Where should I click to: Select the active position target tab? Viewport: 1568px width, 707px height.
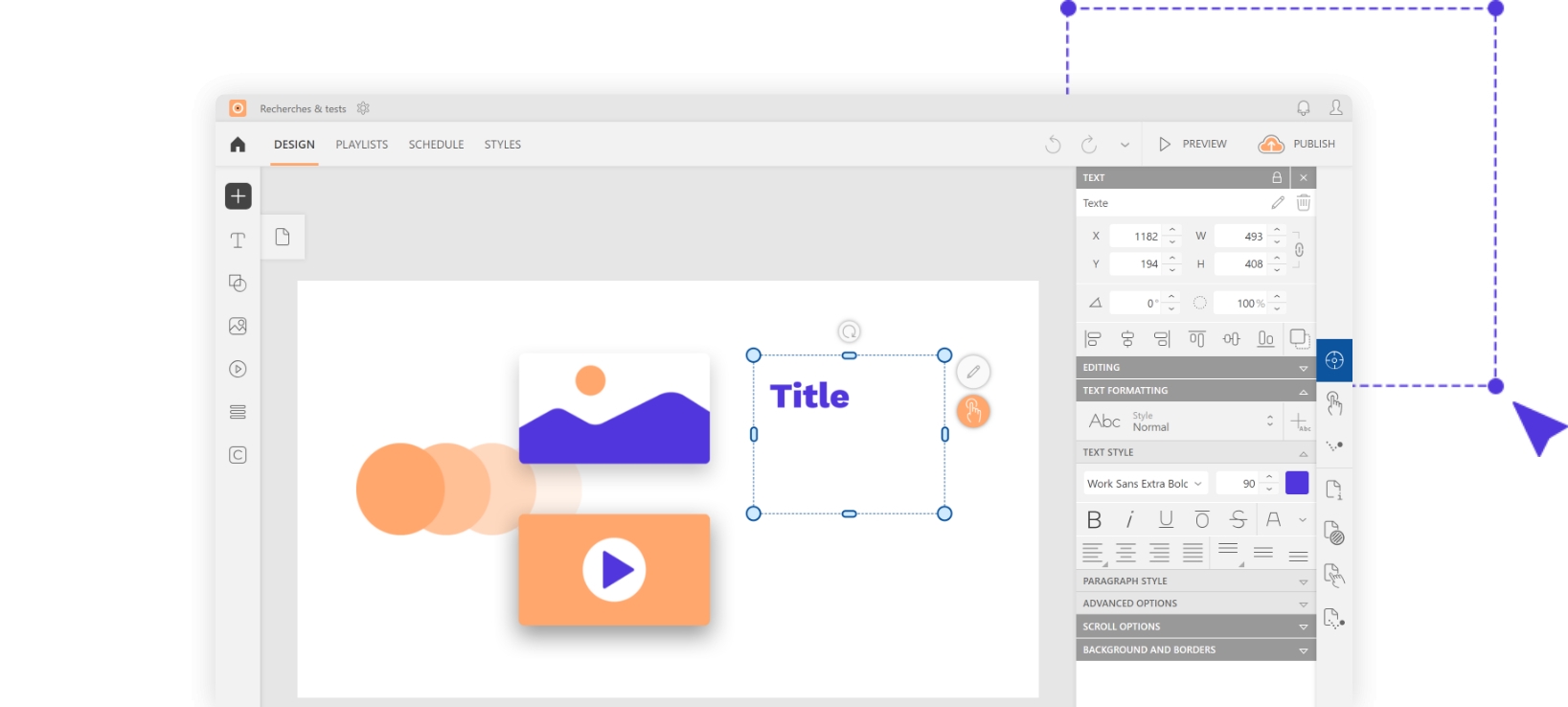[x=1334, y=360]
